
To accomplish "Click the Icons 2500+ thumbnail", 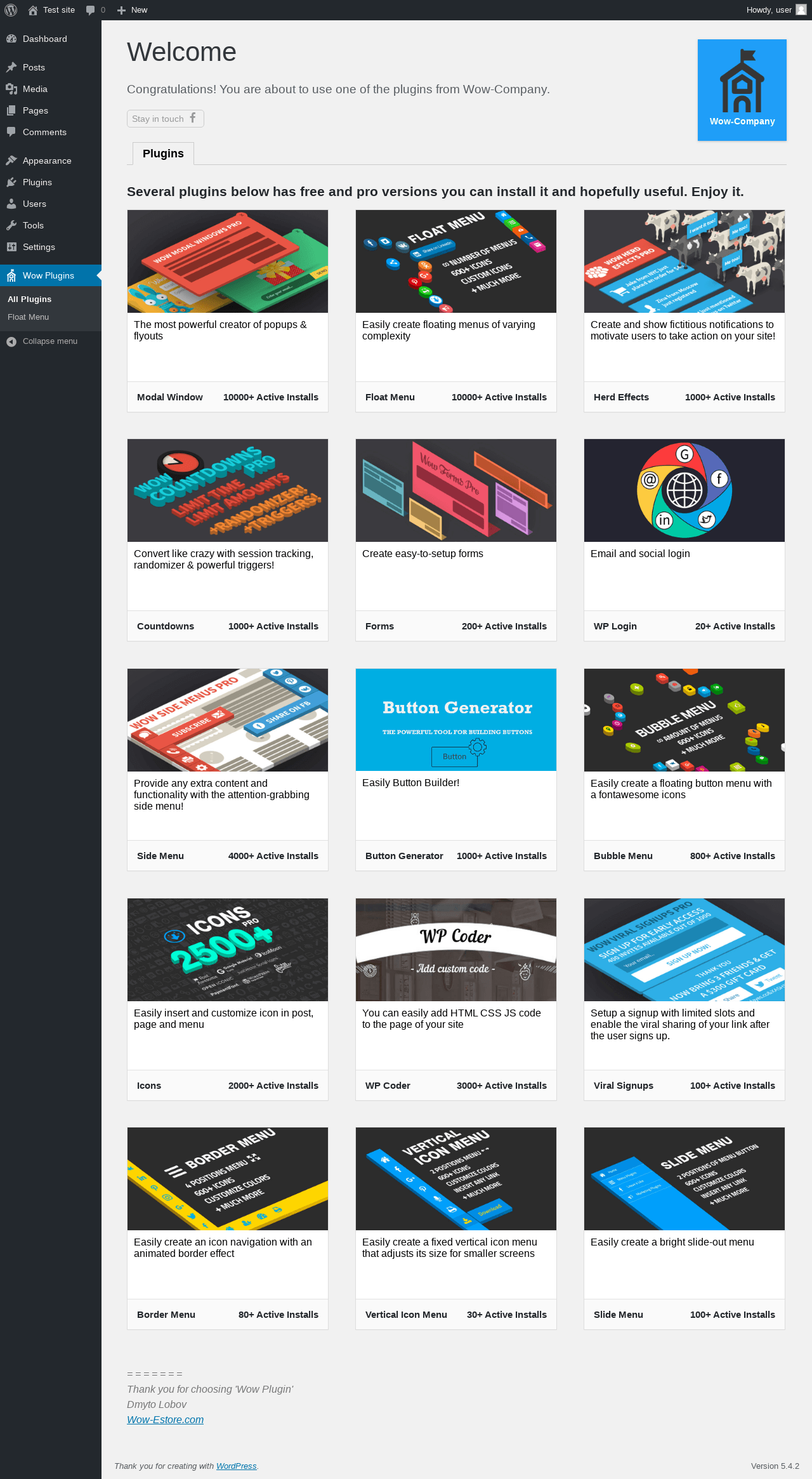I will point(228,950).
